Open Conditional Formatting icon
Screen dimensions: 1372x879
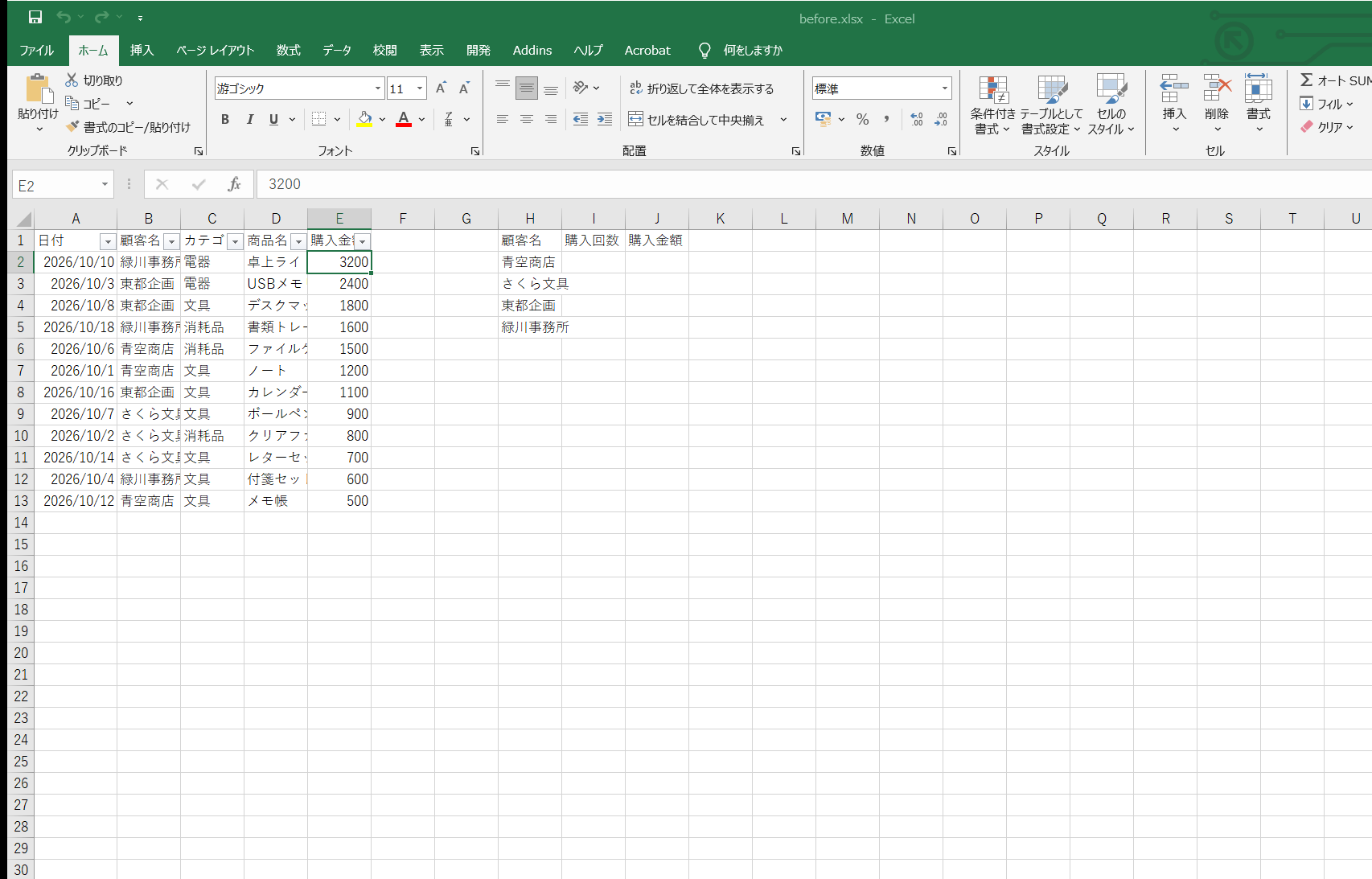993,89
